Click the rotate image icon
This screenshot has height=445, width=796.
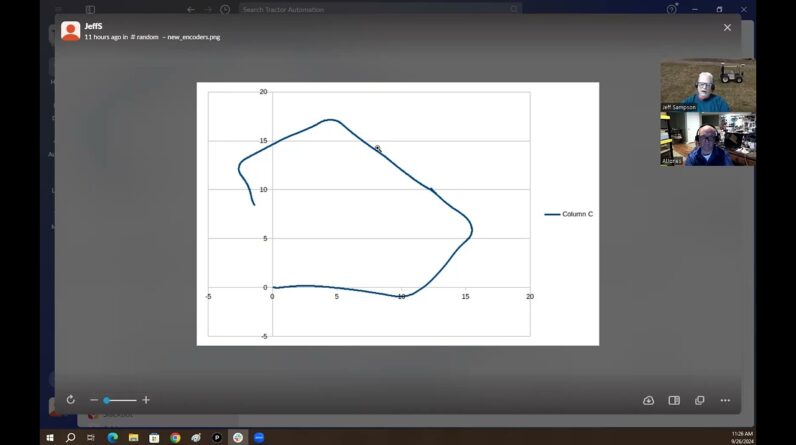(70, 400)
